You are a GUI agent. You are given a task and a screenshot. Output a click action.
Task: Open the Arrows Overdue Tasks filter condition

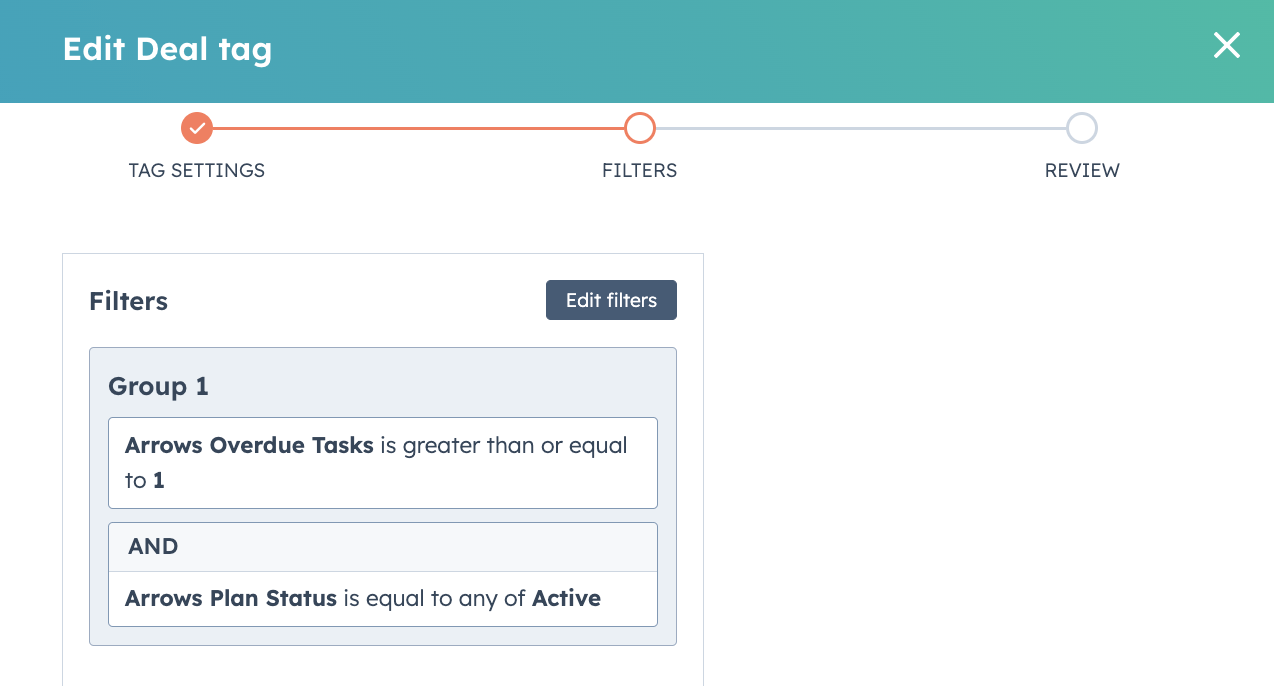point(383,463)
